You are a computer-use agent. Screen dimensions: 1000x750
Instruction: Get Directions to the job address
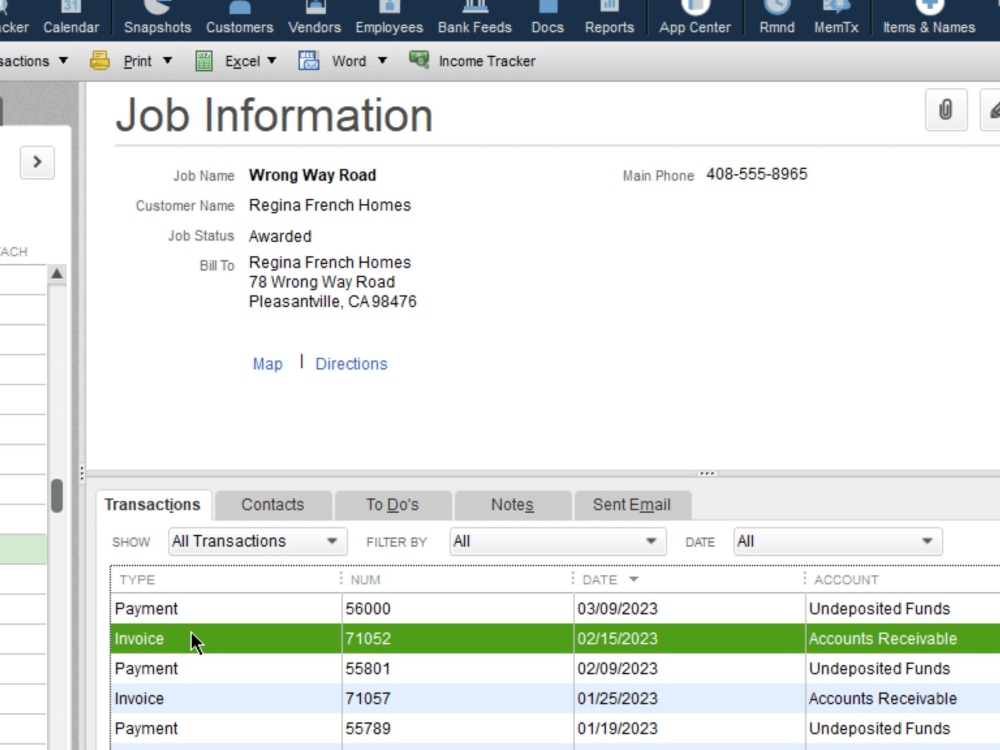(x=351, y=363)
